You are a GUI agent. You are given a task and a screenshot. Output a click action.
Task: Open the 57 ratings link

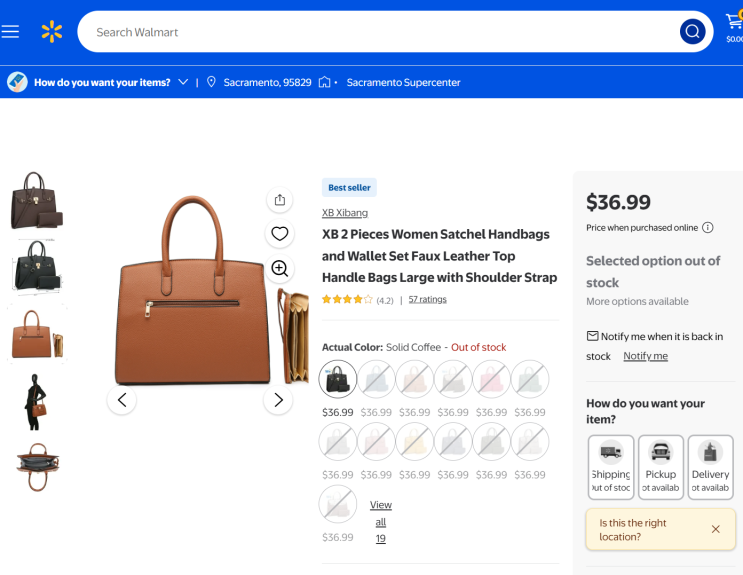tap(427, 299)
